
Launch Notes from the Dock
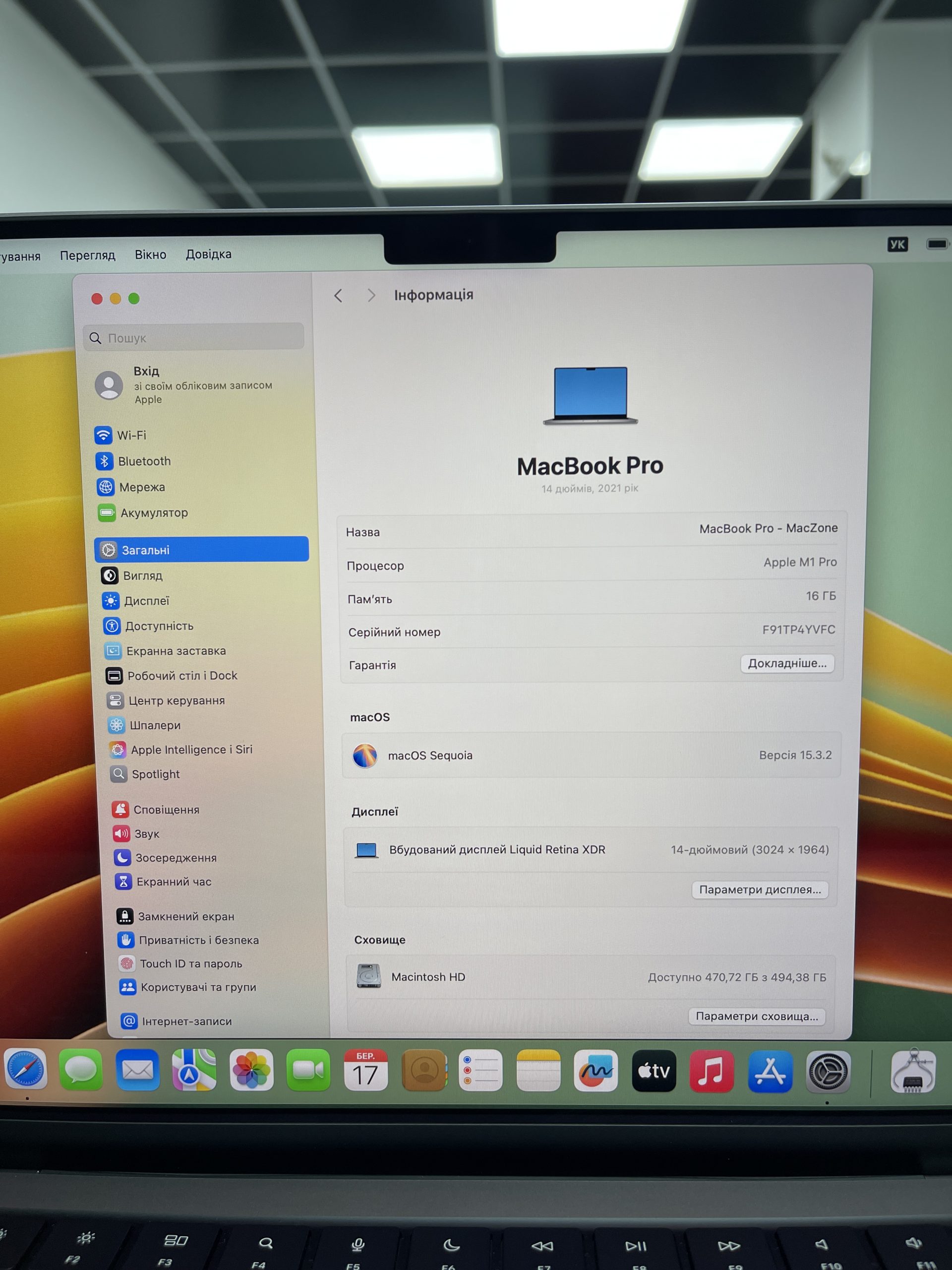point(538,1072)
